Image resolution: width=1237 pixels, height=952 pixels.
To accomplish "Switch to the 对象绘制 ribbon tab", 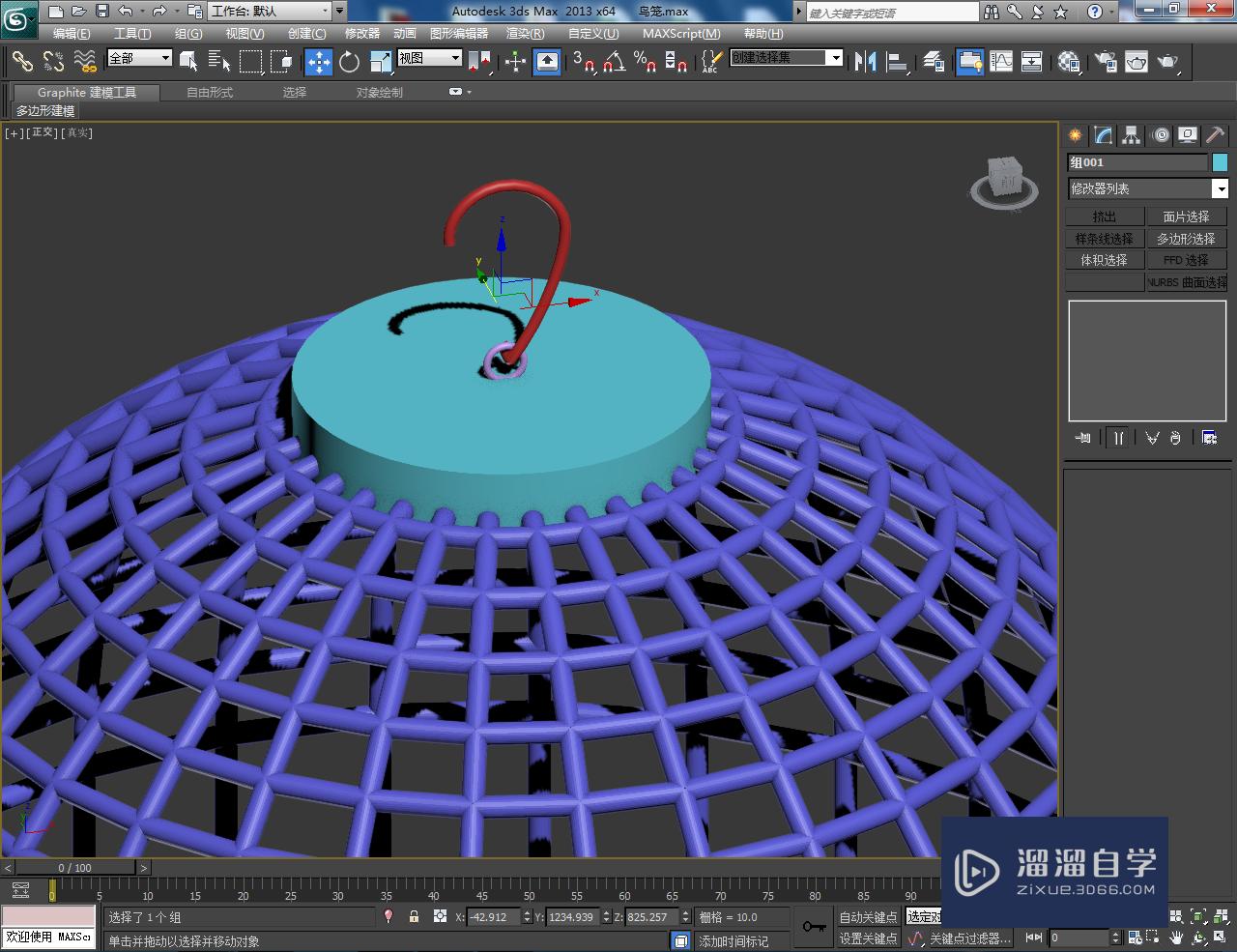I will [379, 92].
